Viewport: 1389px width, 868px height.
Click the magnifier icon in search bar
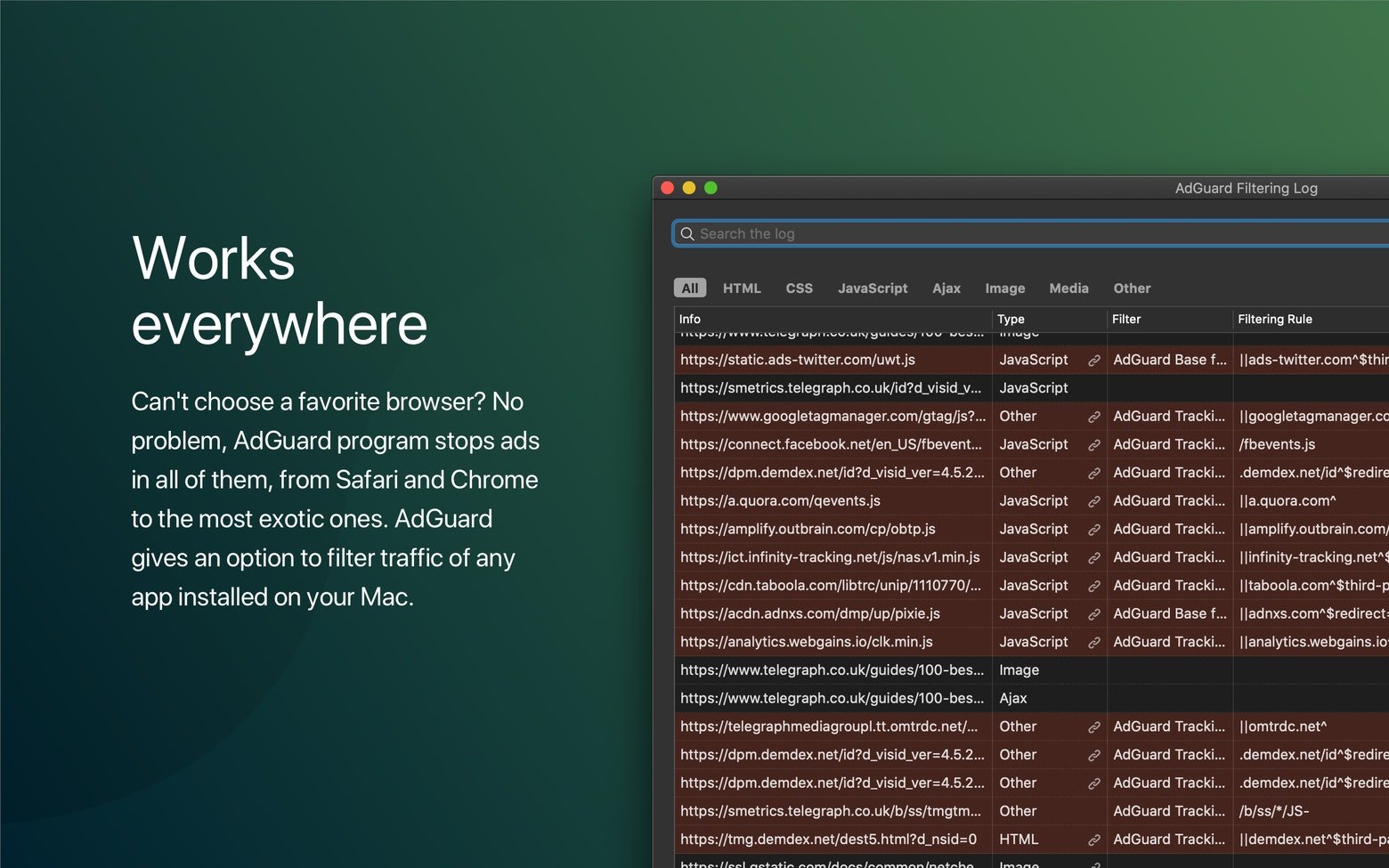[x=687, y=234]
